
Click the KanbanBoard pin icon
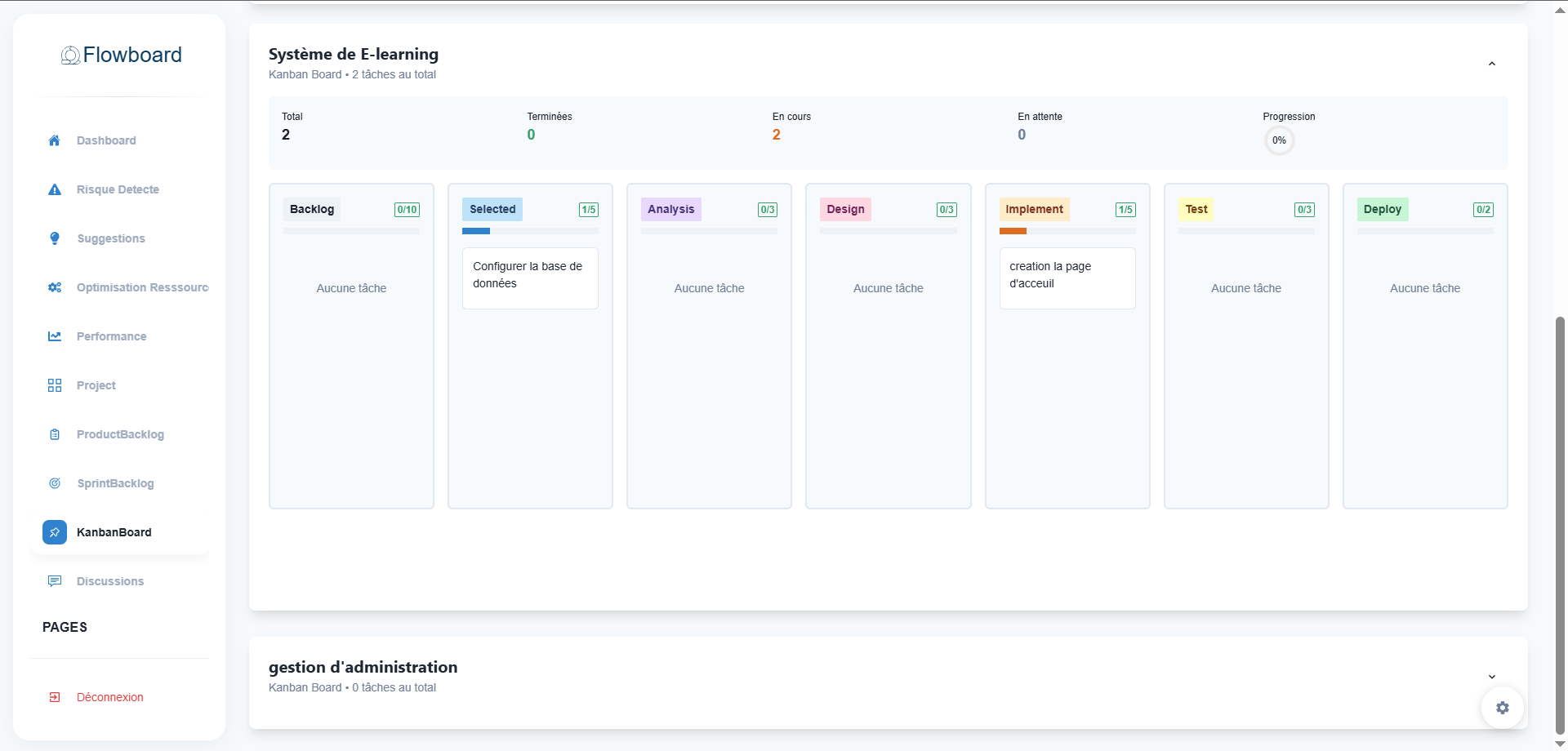[x=55, y=532]
